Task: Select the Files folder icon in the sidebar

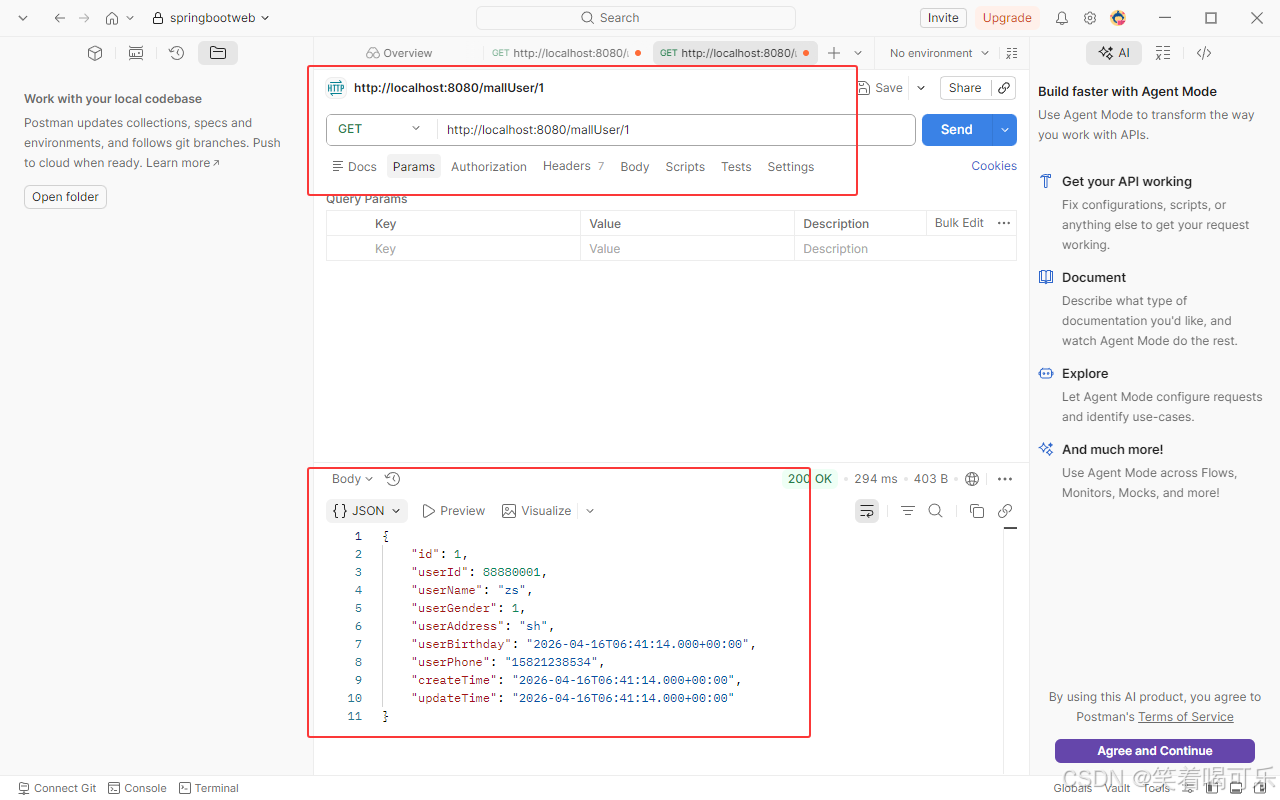Action: coord(218,53)
